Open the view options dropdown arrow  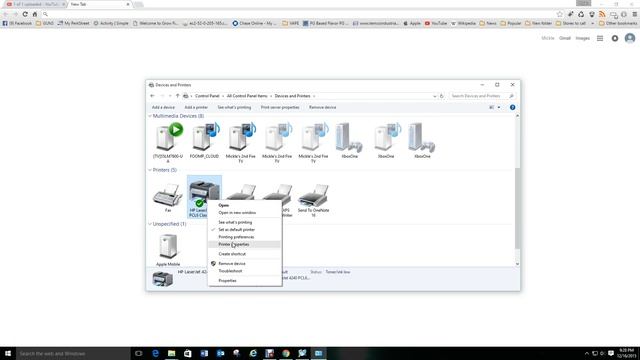499,107
